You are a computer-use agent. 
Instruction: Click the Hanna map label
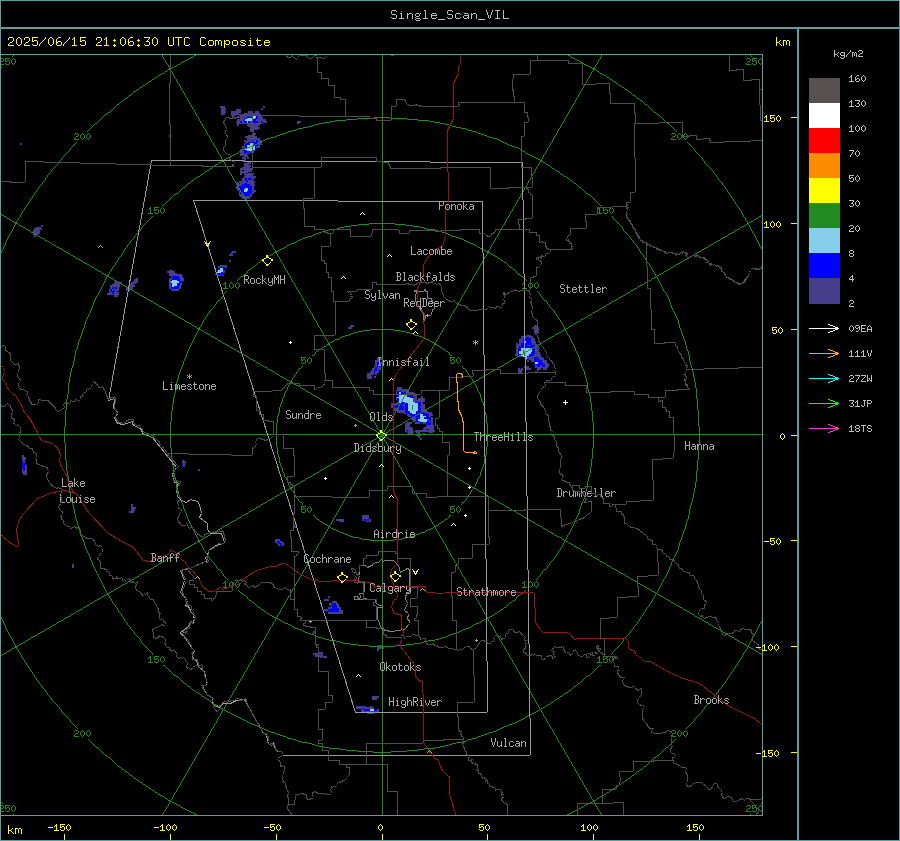coord(699,446)
